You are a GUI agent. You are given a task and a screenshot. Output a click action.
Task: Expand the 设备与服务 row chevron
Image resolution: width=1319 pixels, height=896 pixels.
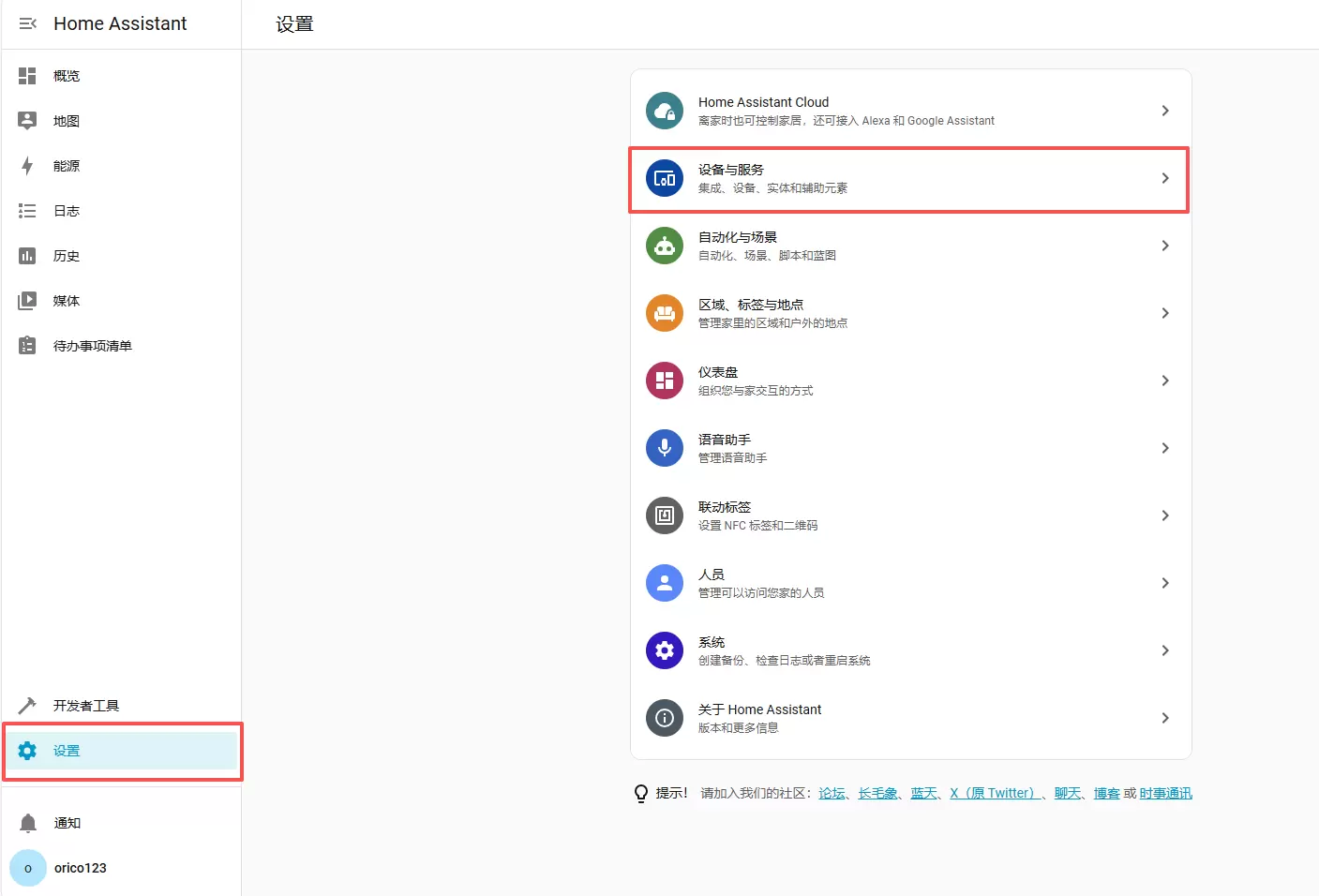[1164, 178]
